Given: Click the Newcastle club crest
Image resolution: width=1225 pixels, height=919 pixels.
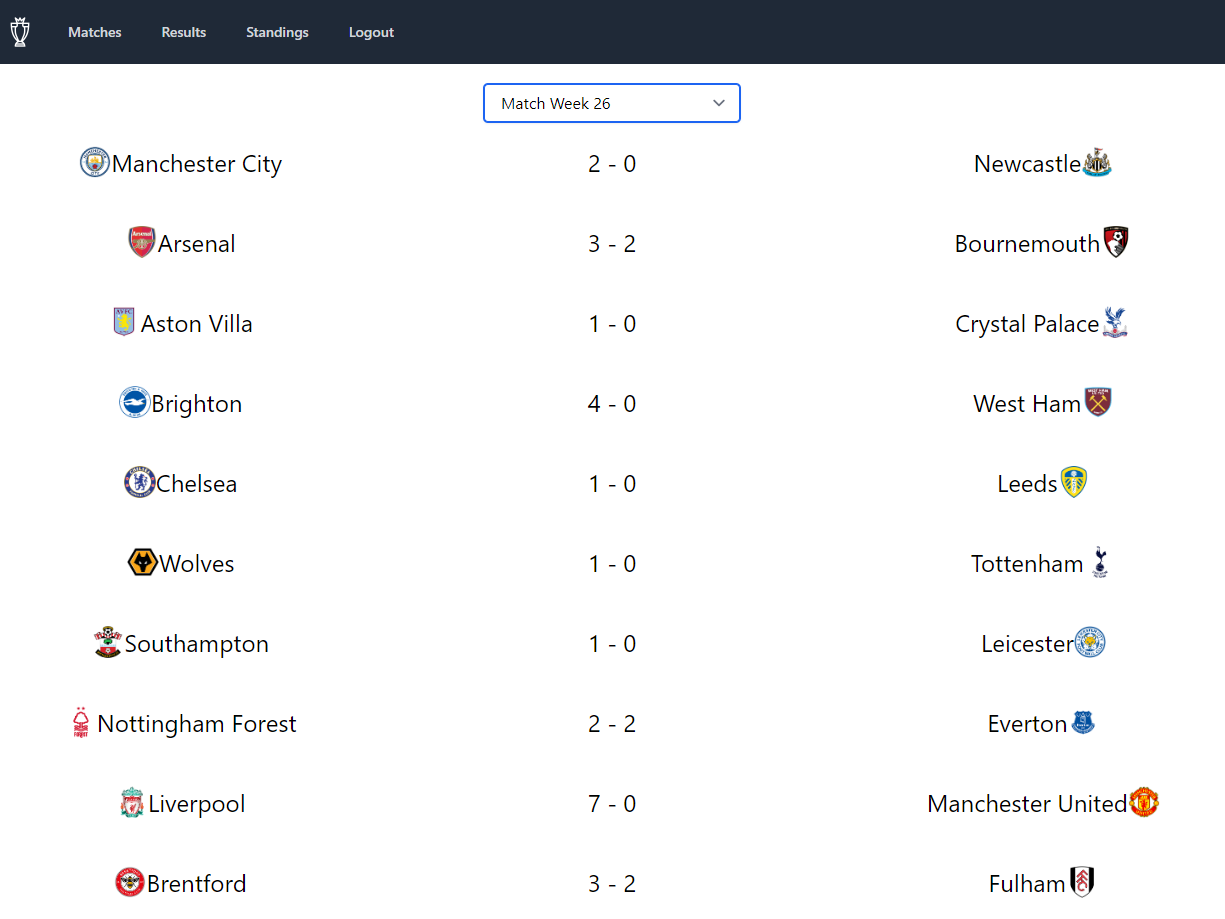Looking at the screenshot, I should 1097,162.
